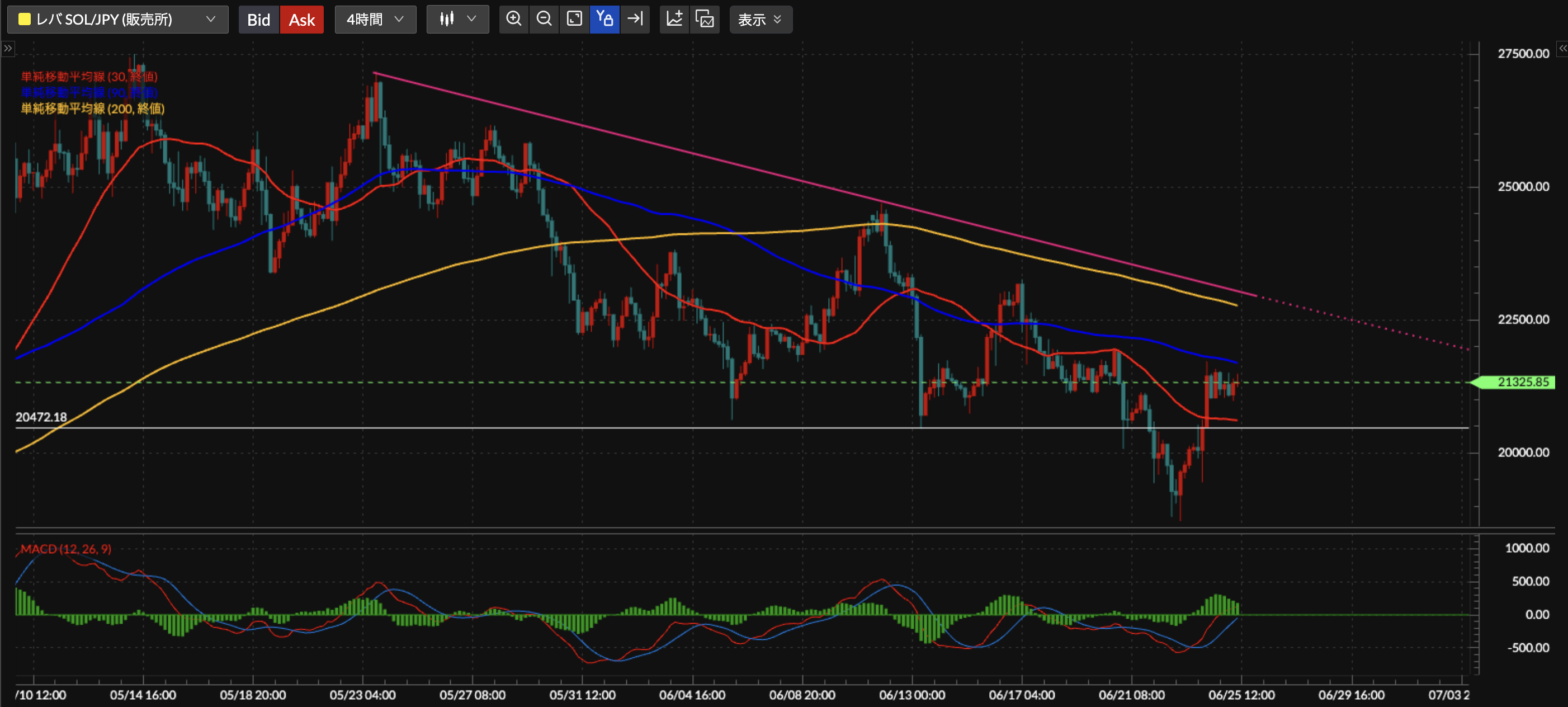Click the 06/29 16:00 time axis label

point(1351,695)
